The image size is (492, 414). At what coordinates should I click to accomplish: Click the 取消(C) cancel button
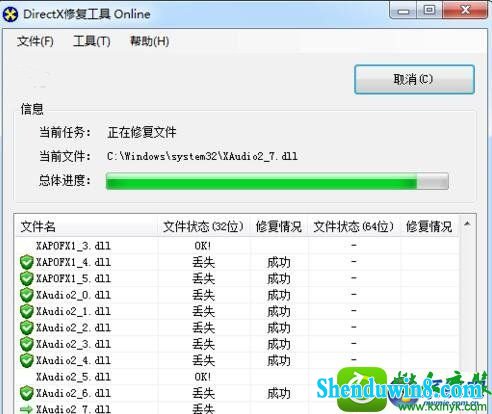pyautogui.click(x=414, y=79)
